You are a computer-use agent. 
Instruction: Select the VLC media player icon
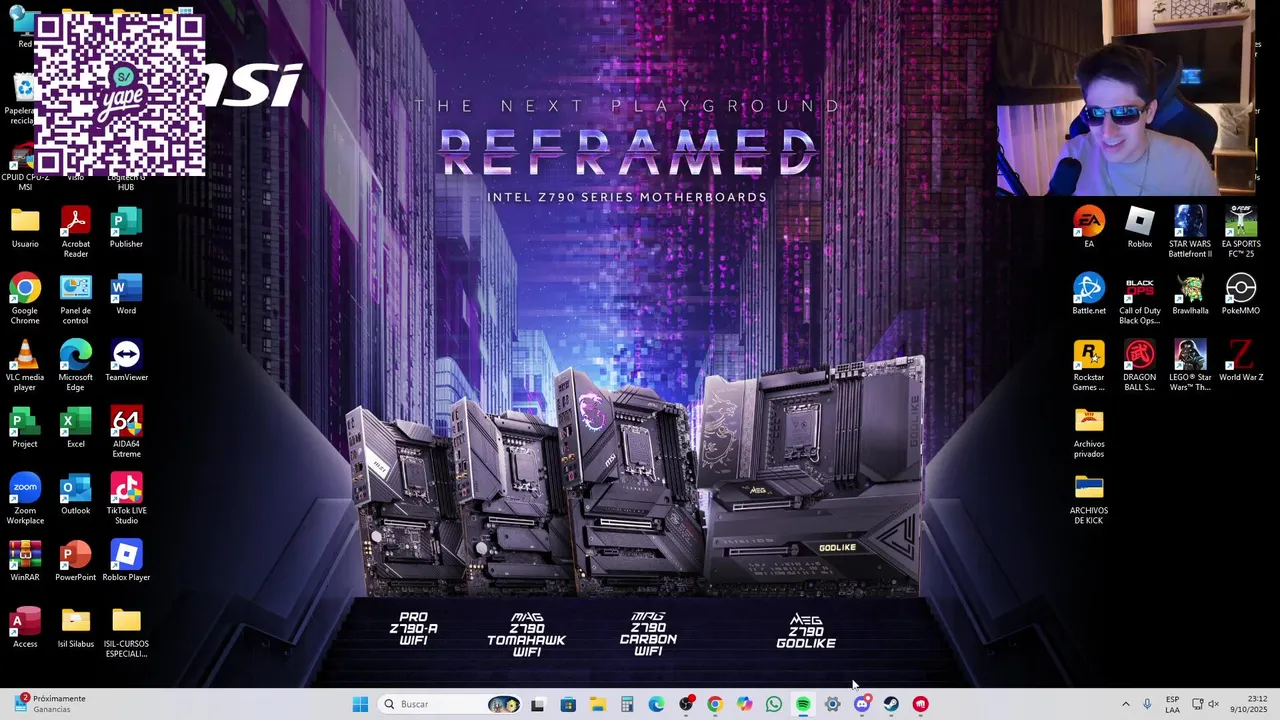point(25,366)
